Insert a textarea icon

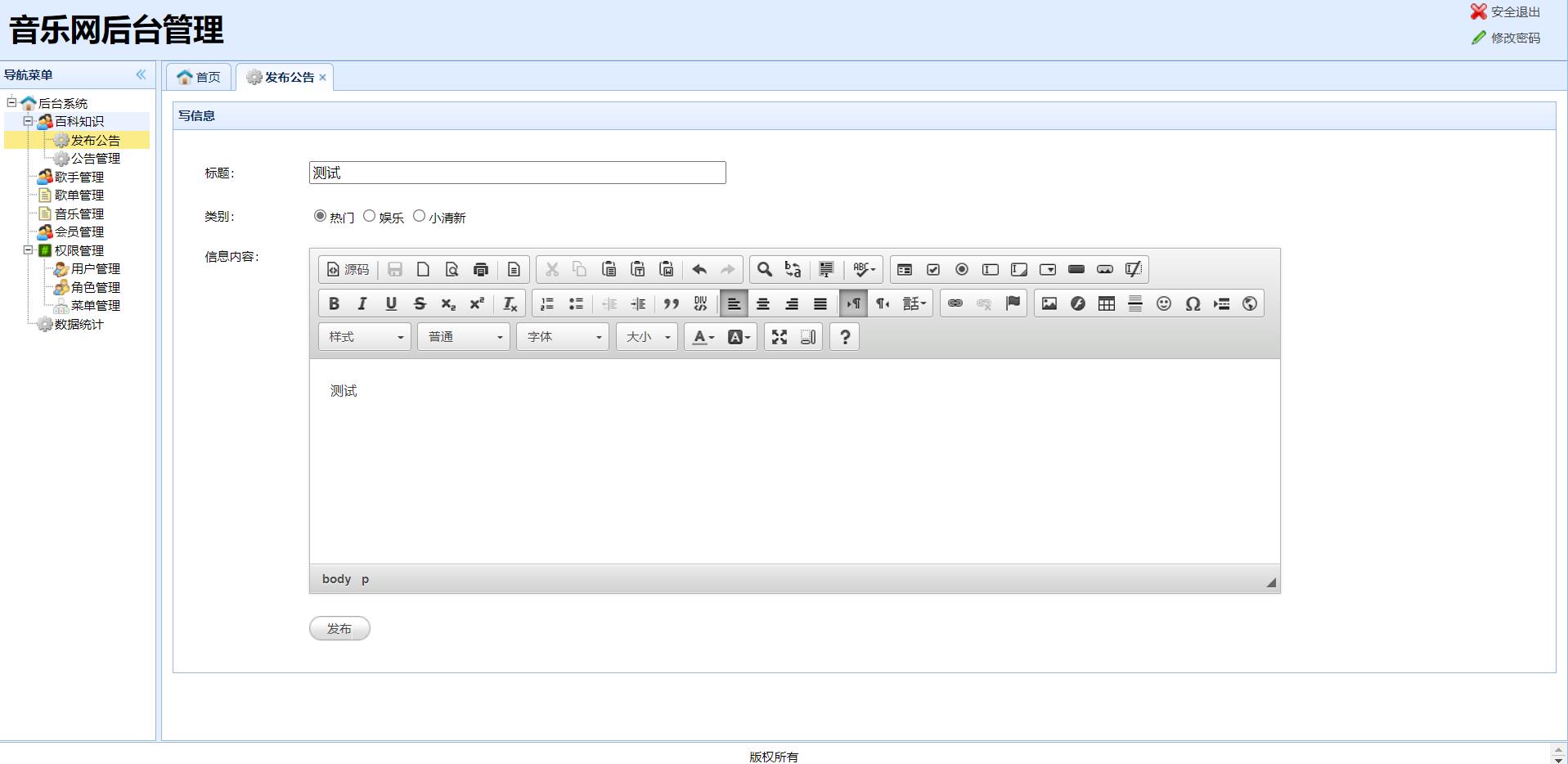[1018, 269]
